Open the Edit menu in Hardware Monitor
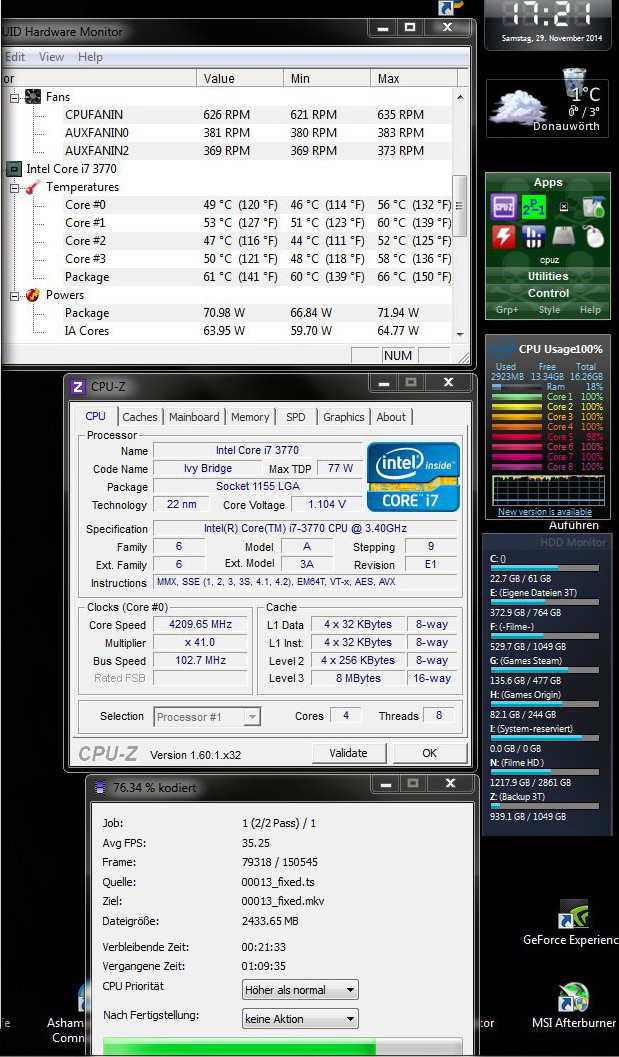619x1057 pixels. pos(15,57)
